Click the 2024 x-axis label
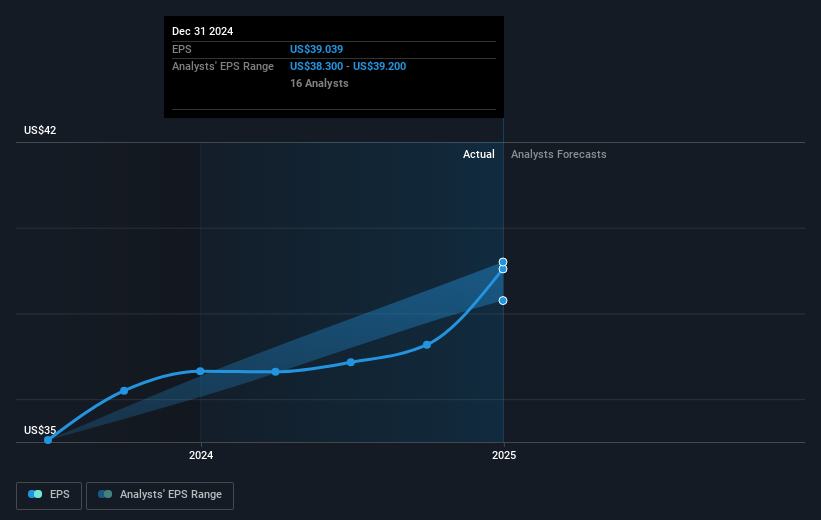The height and width of the screenshot is (520, 821). click(x=201, y=456)
